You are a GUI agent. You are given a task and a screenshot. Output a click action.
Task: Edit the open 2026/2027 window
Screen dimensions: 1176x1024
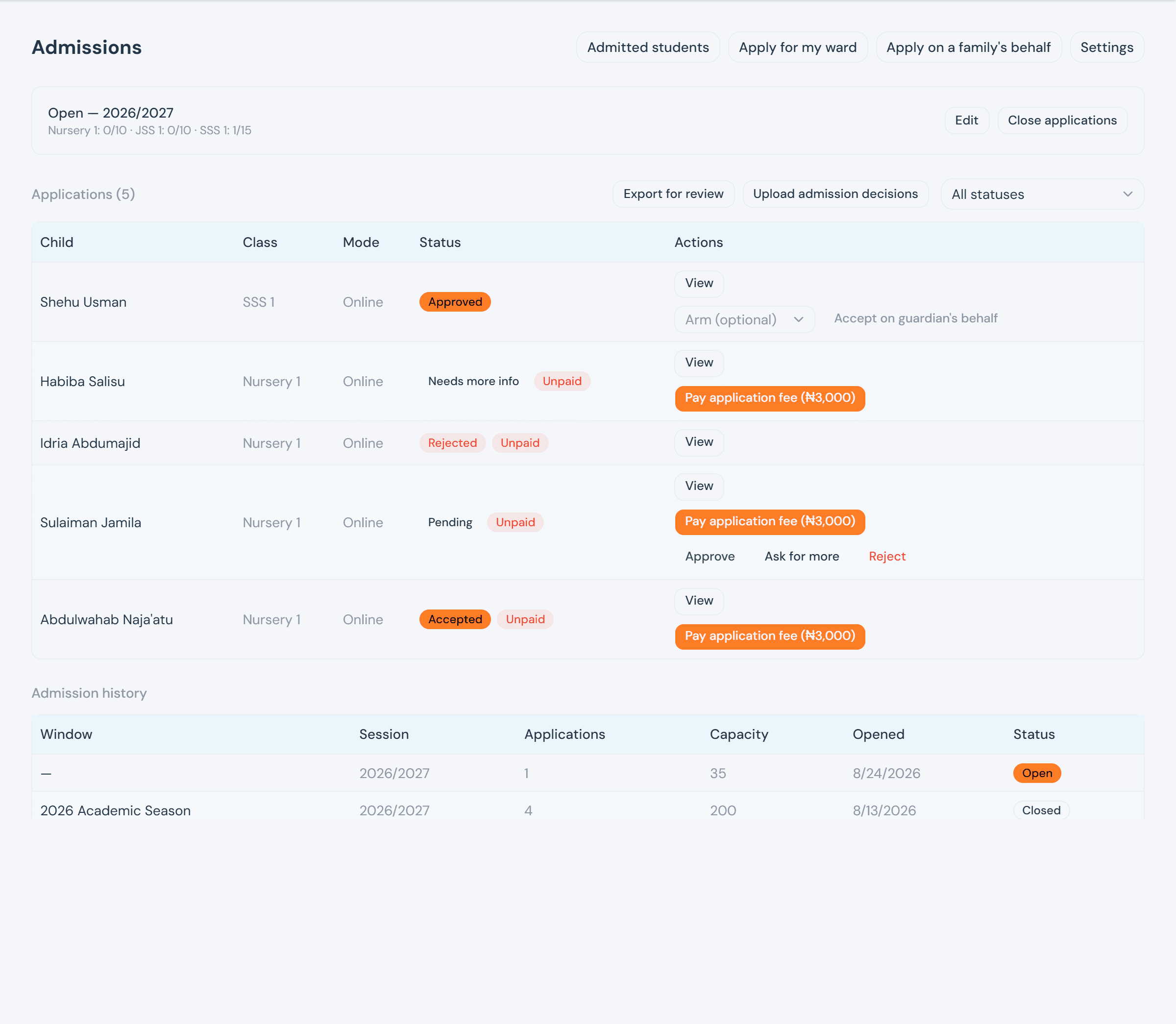tap(966, 121)
